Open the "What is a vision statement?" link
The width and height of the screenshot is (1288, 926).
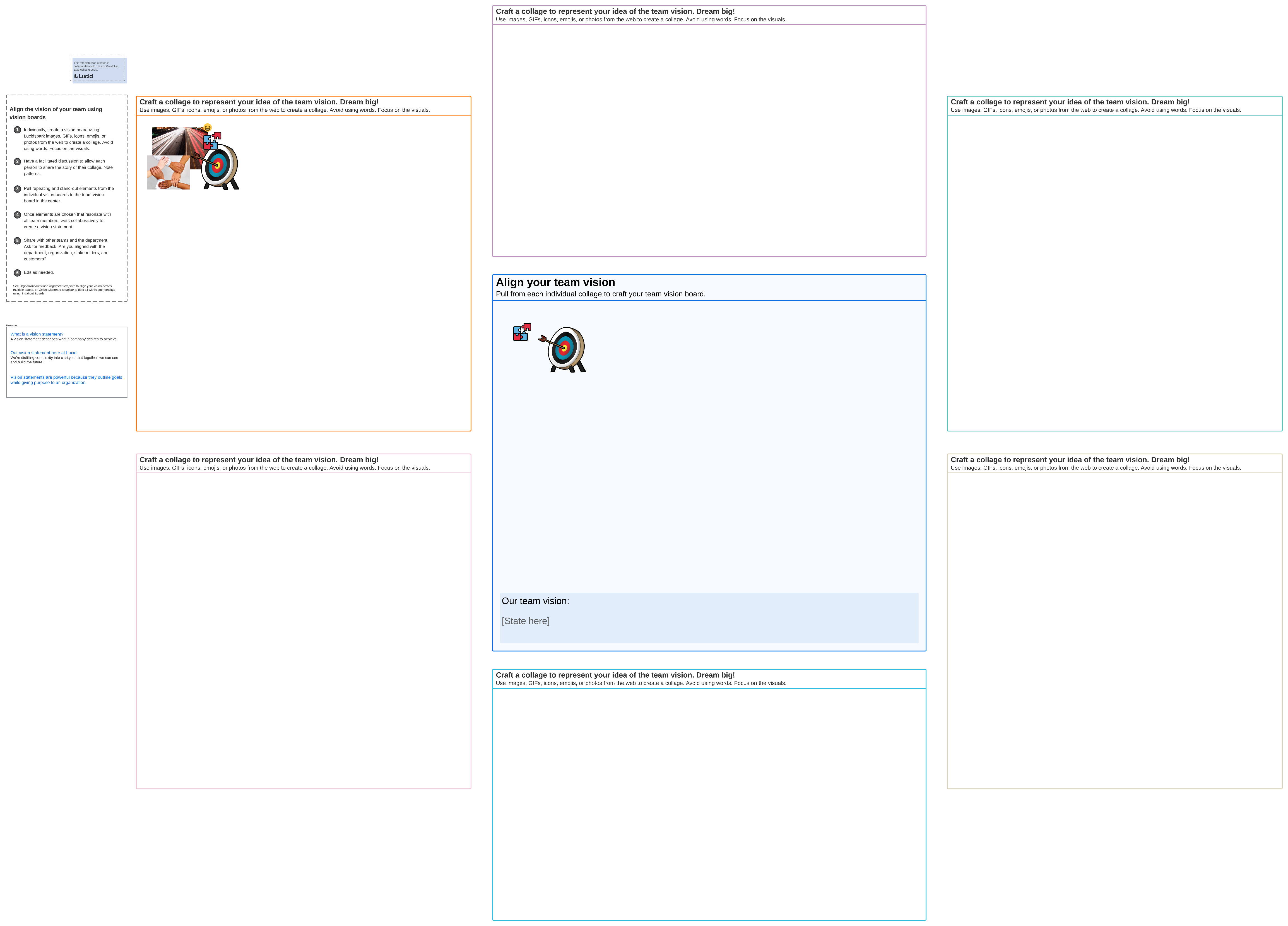point(37,334)
